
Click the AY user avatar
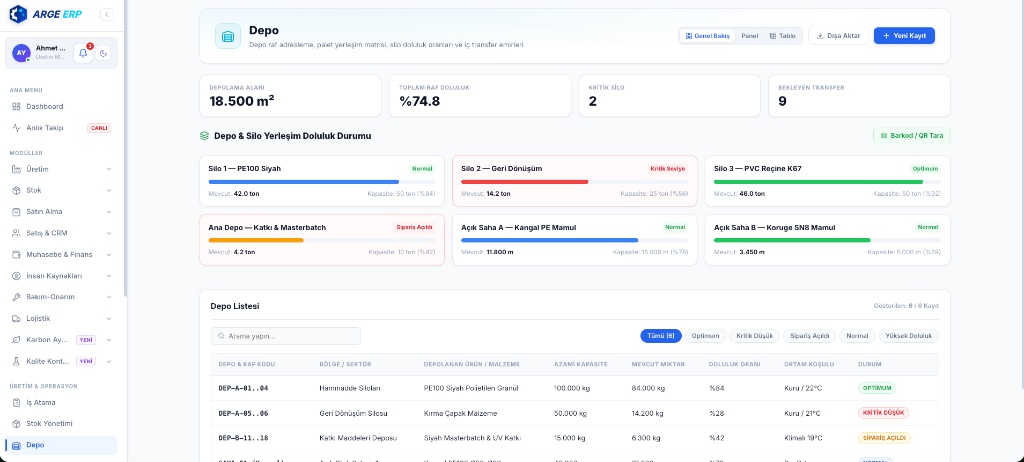point(21,53)
